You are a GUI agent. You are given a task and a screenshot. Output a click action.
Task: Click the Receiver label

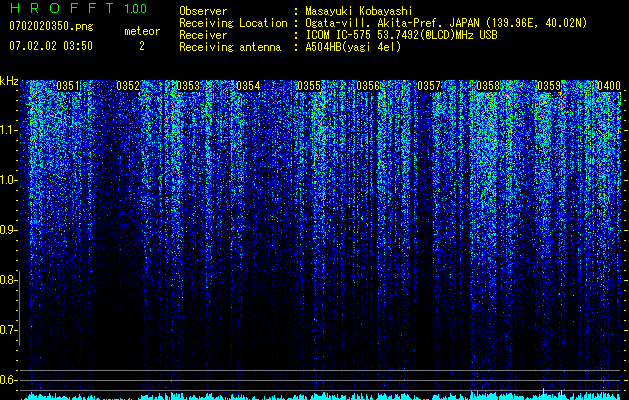tap(203, 35)
